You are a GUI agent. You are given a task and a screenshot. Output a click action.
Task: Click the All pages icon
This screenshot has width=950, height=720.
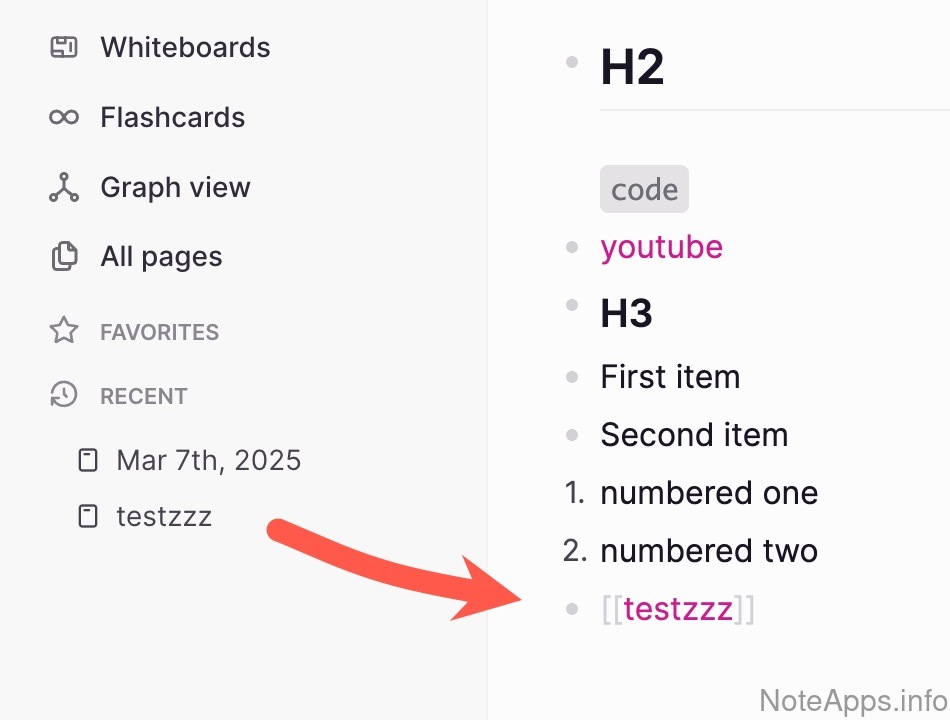click(64, 257)
